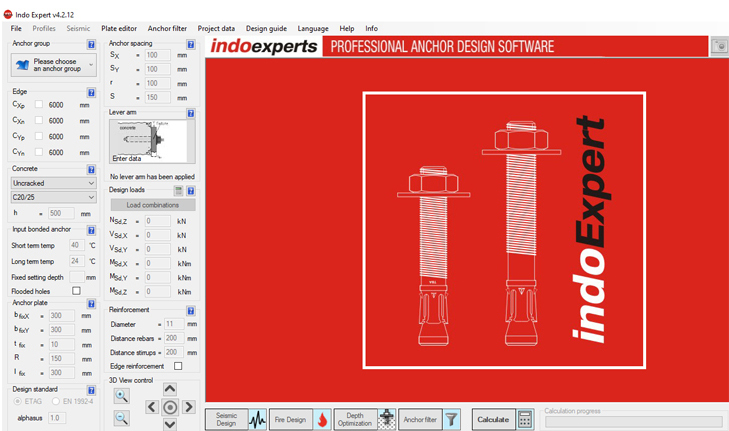
Task: Open help for Design loads section
Action: [191, 191]
